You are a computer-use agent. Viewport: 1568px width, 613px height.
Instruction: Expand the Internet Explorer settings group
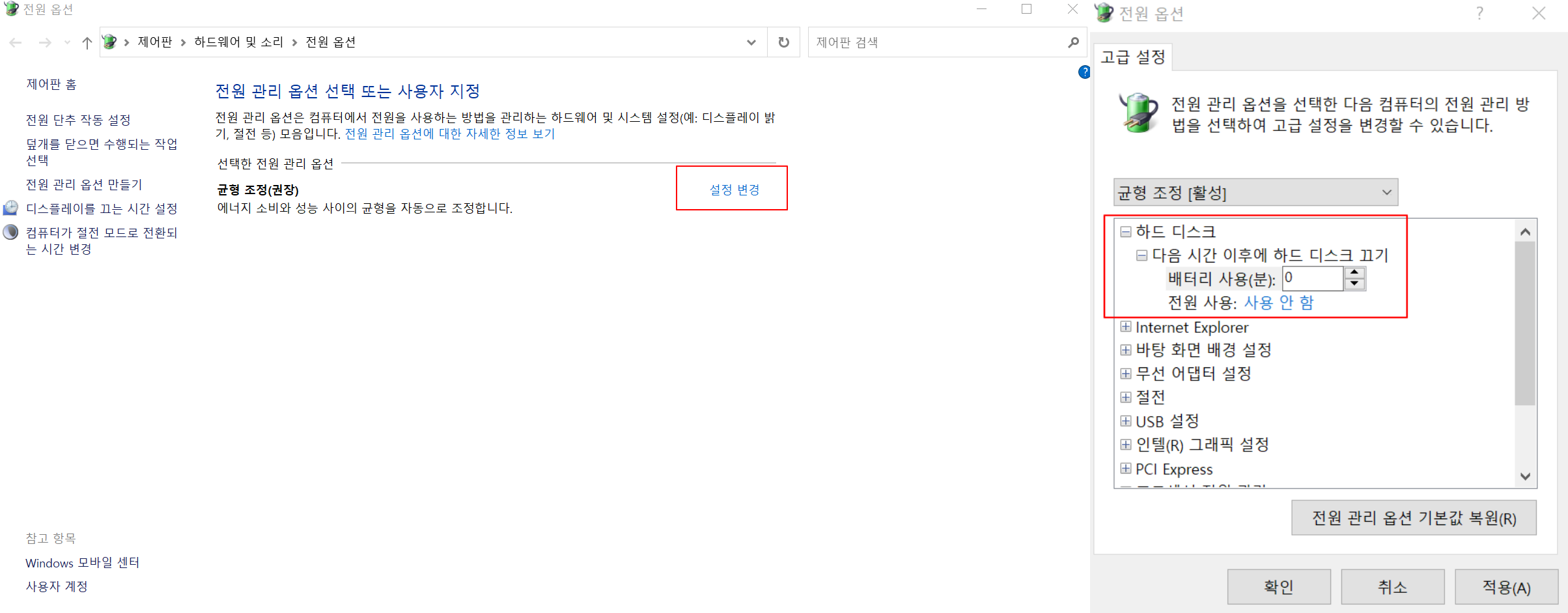(1127, 326)
